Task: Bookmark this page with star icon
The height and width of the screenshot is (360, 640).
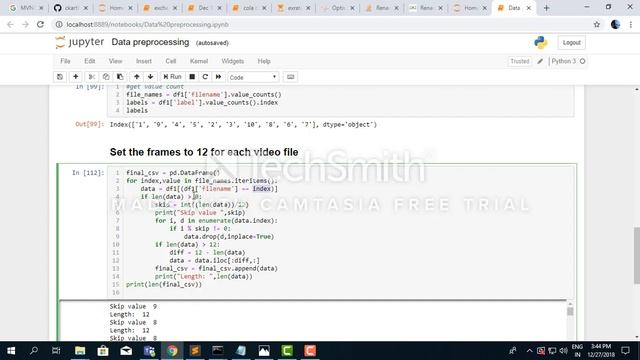Action: (x=597, y=24)
